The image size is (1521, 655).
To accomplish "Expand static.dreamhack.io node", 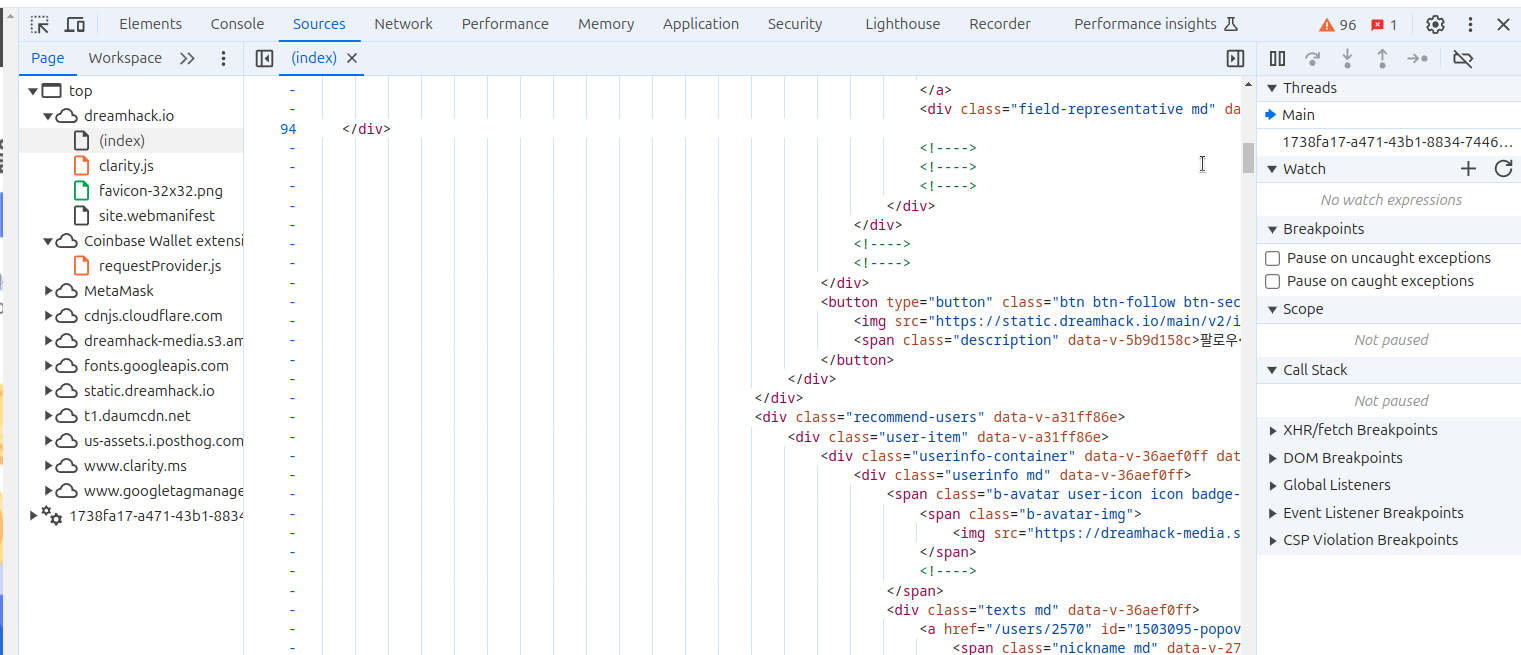I will tap(48, 391).
